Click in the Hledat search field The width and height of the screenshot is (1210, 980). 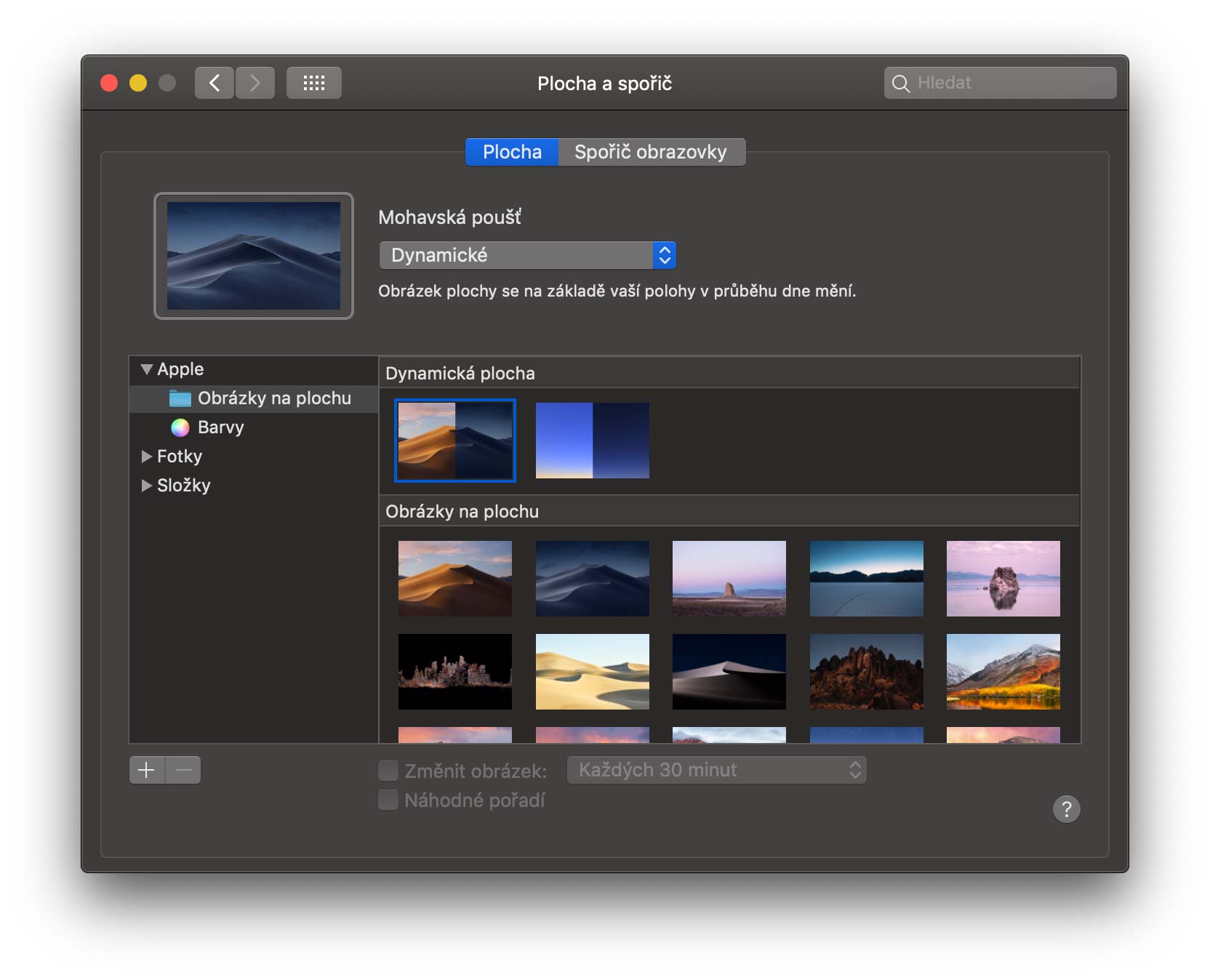[1001, 83]
